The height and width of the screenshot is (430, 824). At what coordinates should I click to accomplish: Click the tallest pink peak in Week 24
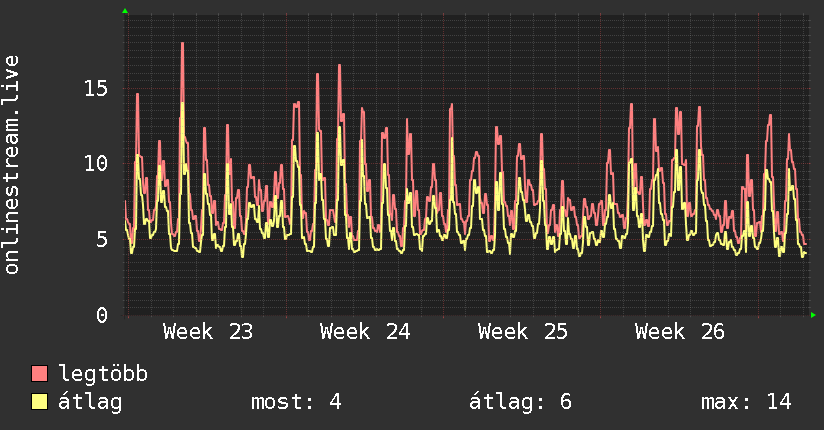click(x=339, y=65)
